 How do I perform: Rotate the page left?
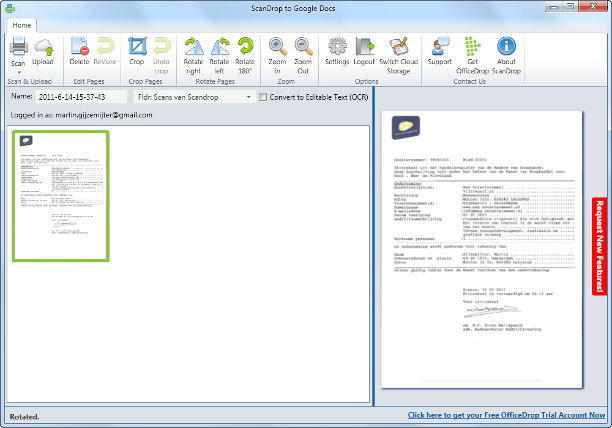click(219, 56)
